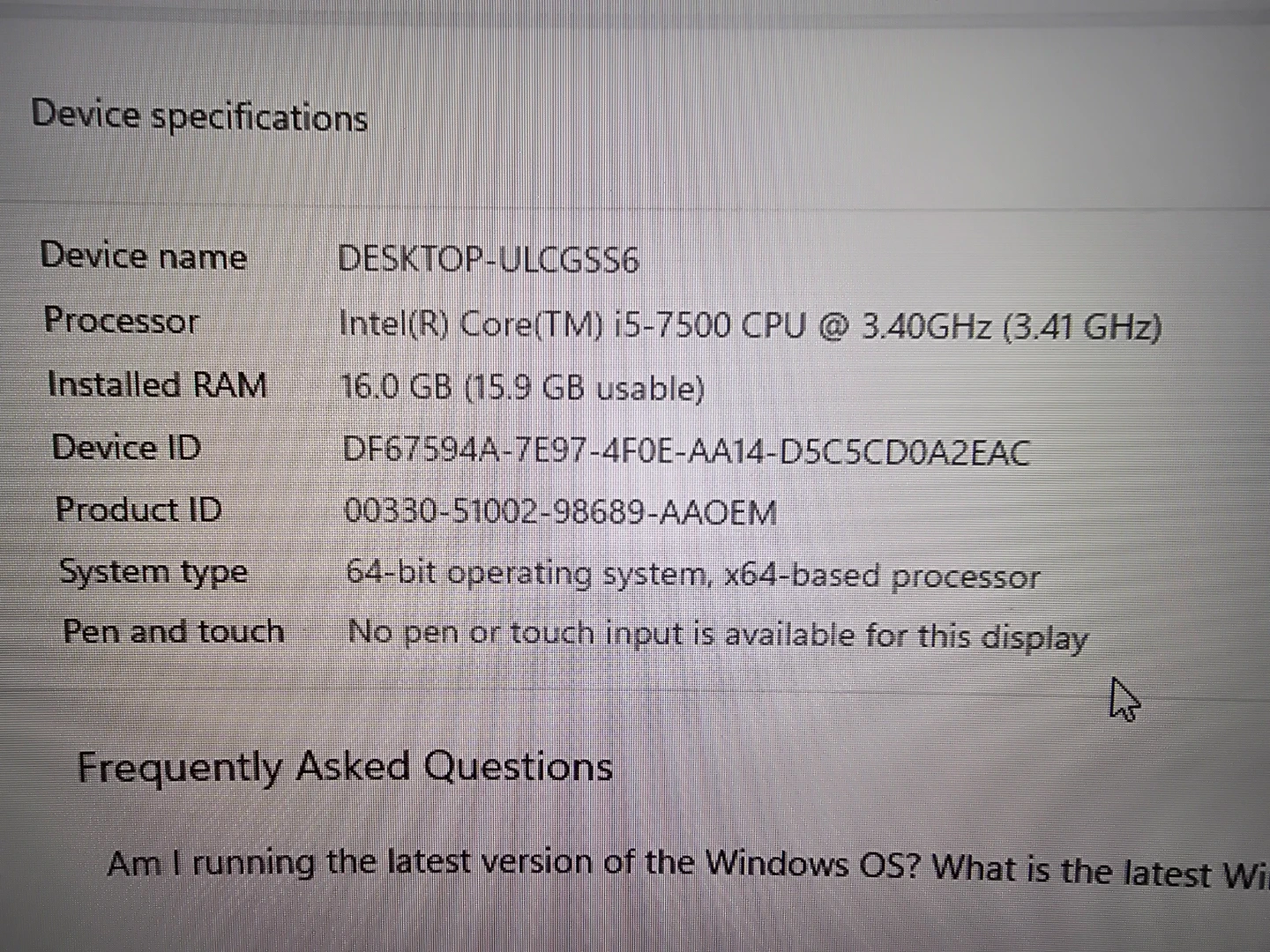Click the Installed RAM label
Screen dimensions: 1270x952
pos(157,384)
